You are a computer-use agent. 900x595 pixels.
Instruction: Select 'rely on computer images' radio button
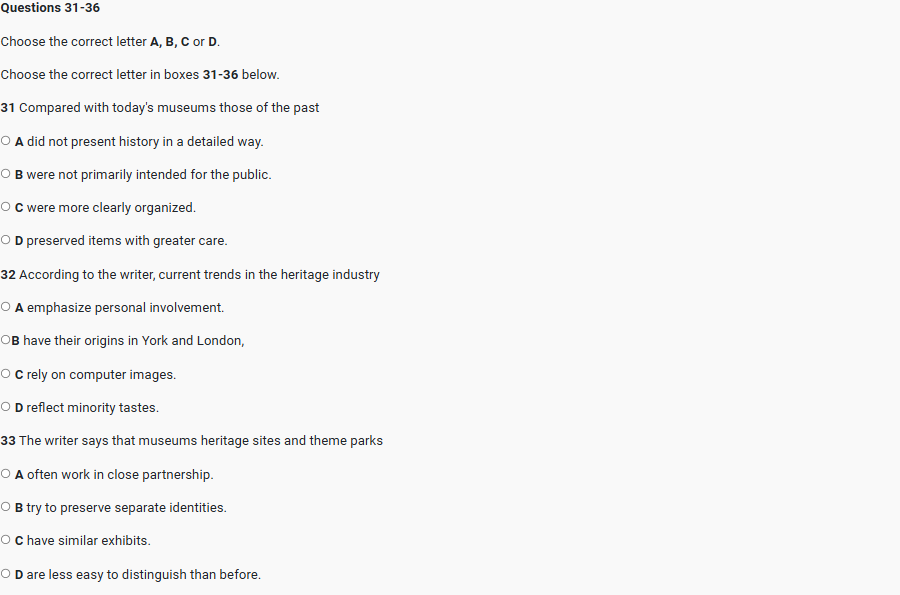[x=6, y=374]
